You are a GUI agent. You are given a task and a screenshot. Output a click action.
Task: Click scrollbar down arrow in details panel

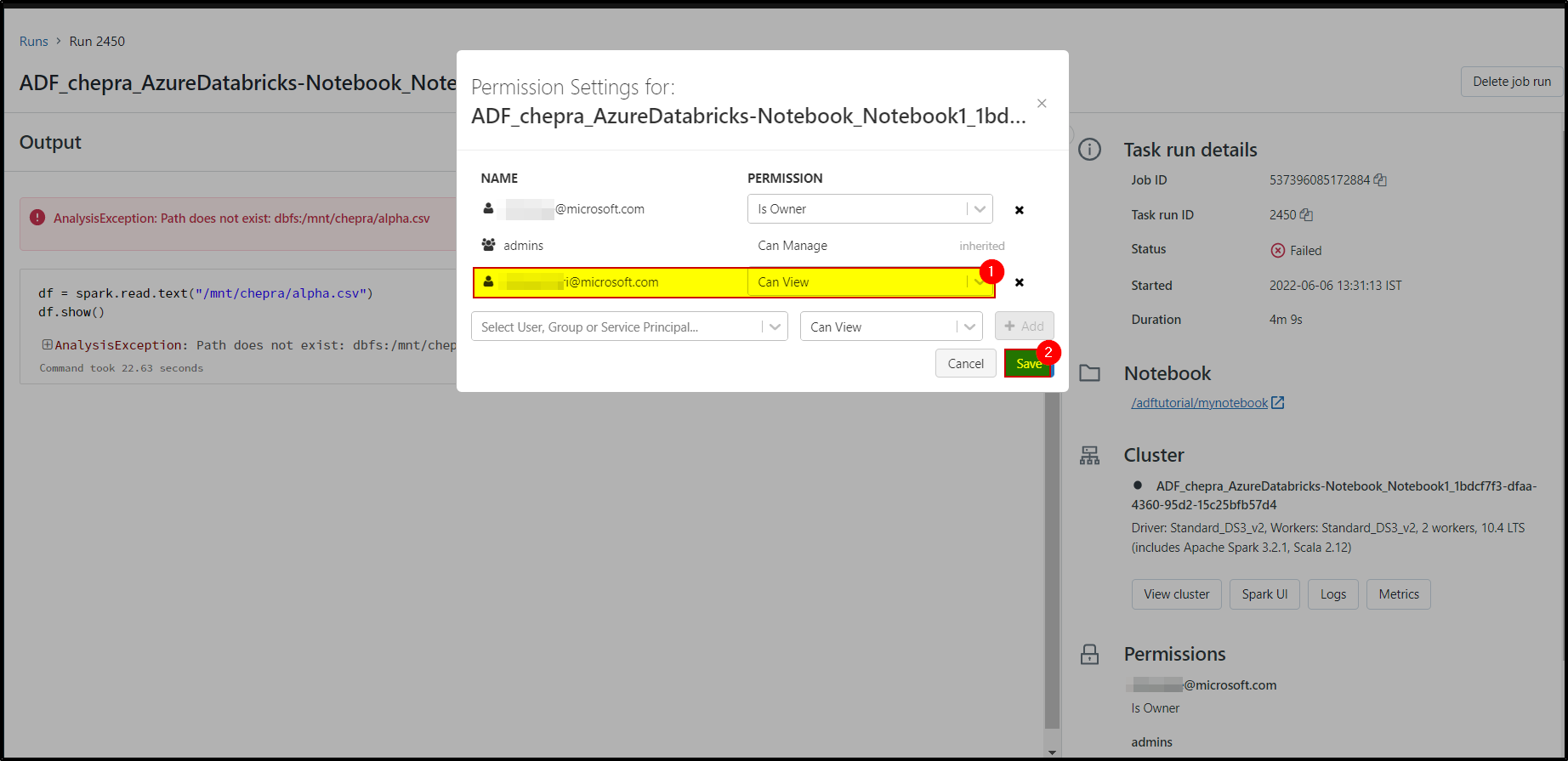click(1052, 752)
